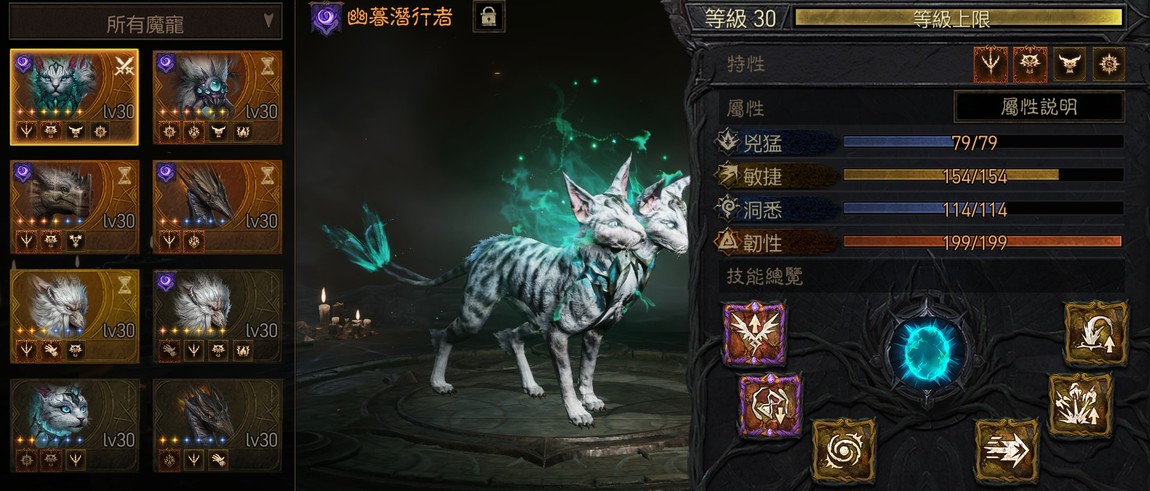This screenshot has width=1150, height=491.
Task: Select the golden burst spikes skill icon
Action: coord(1080,405)
